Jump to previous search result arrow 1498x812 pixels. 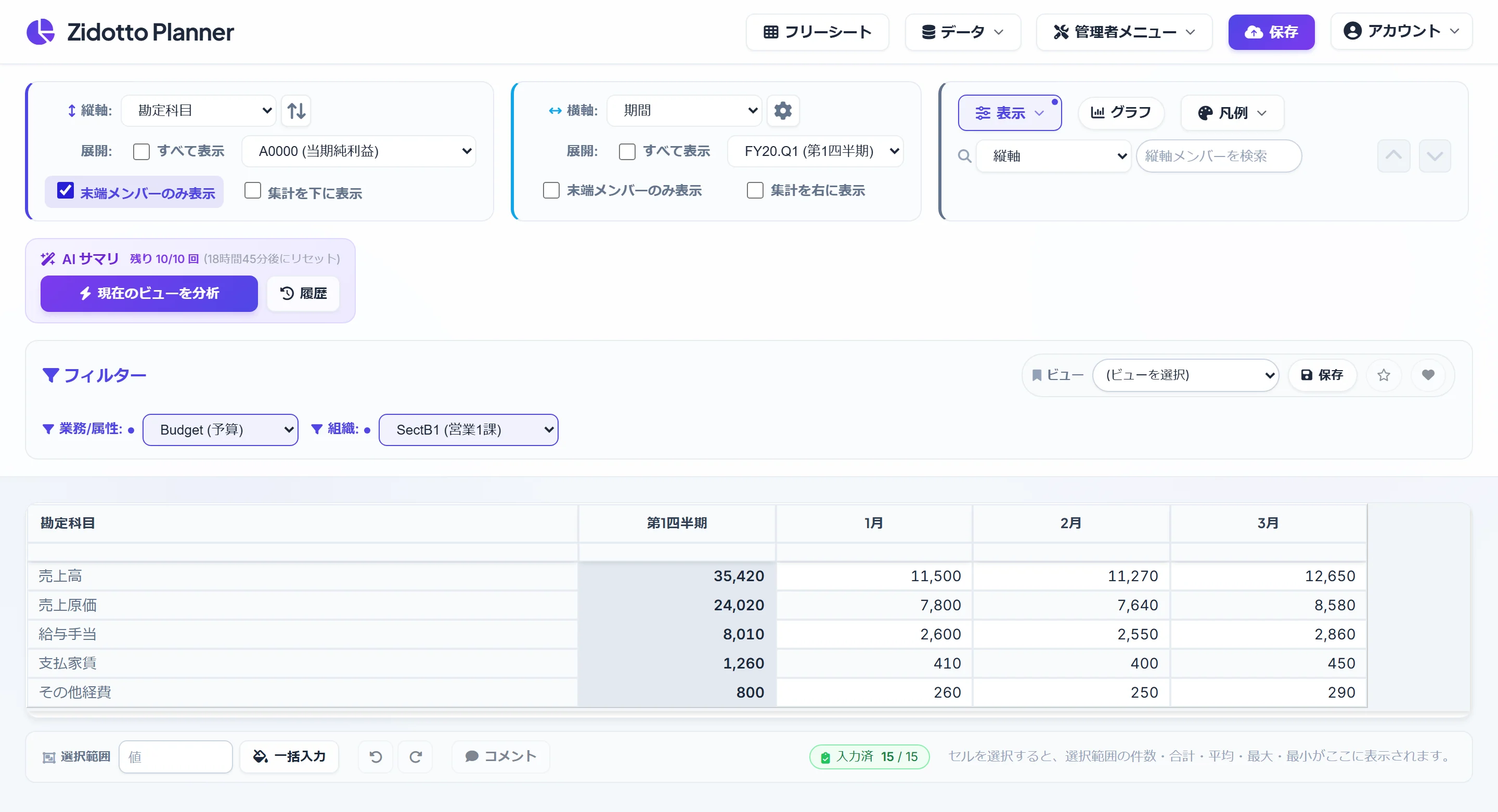1393,156
